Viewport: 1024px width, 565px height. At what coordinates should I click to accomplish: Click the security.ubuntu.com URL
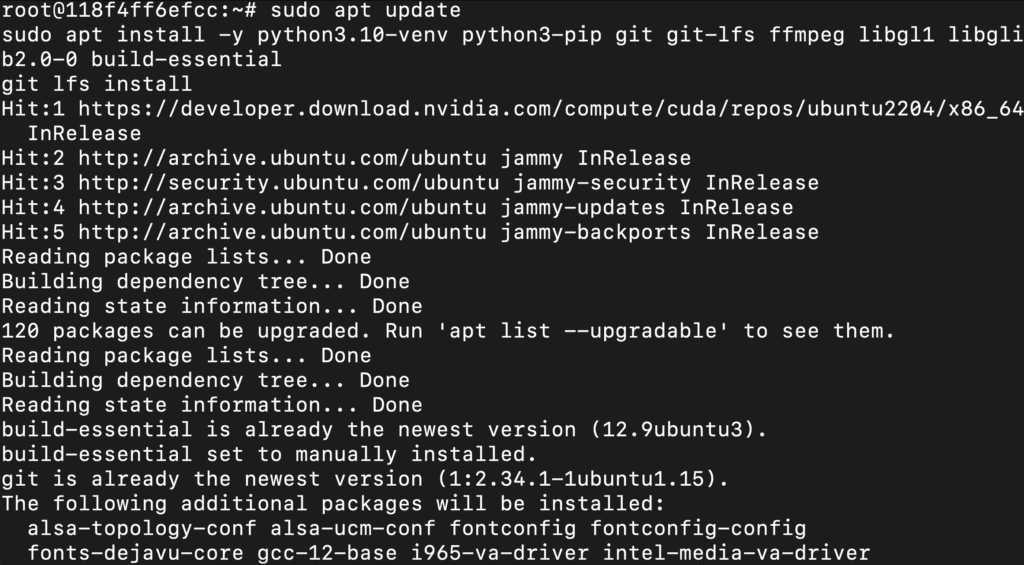(x=283, y=183)
